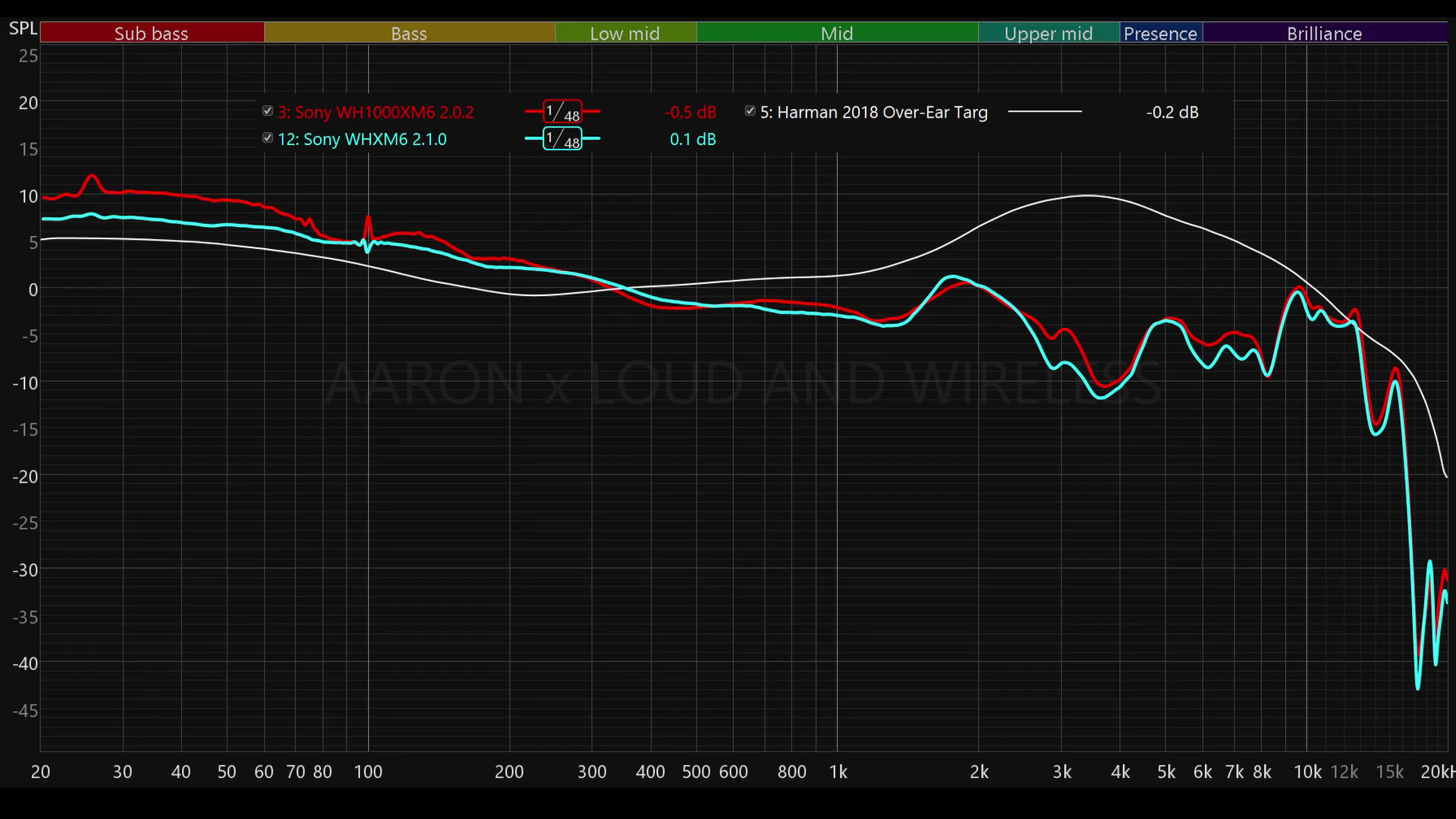Viewport: 1456px width, 819px height.
Task: Click the 20 frequency axis label
Action: tap(40, 772)
